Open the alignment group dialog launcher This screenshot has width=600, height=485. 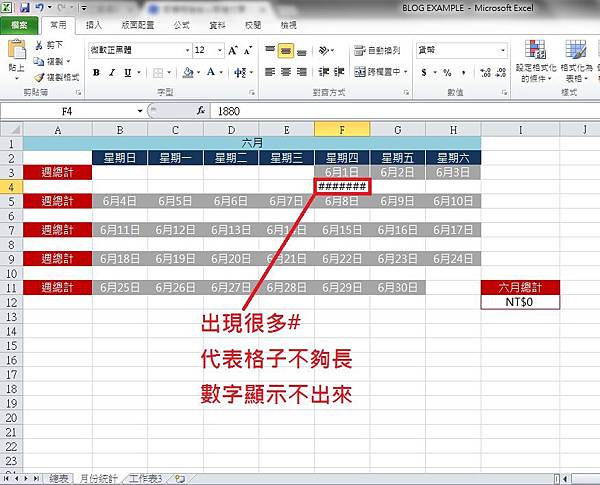[406, 92]
